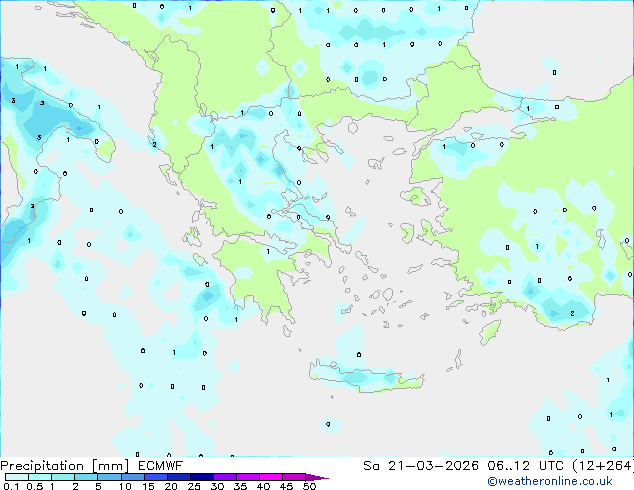Click the 35–40 mm legend color swatch
Screen dimensions: 634x490
coord(248,477)
